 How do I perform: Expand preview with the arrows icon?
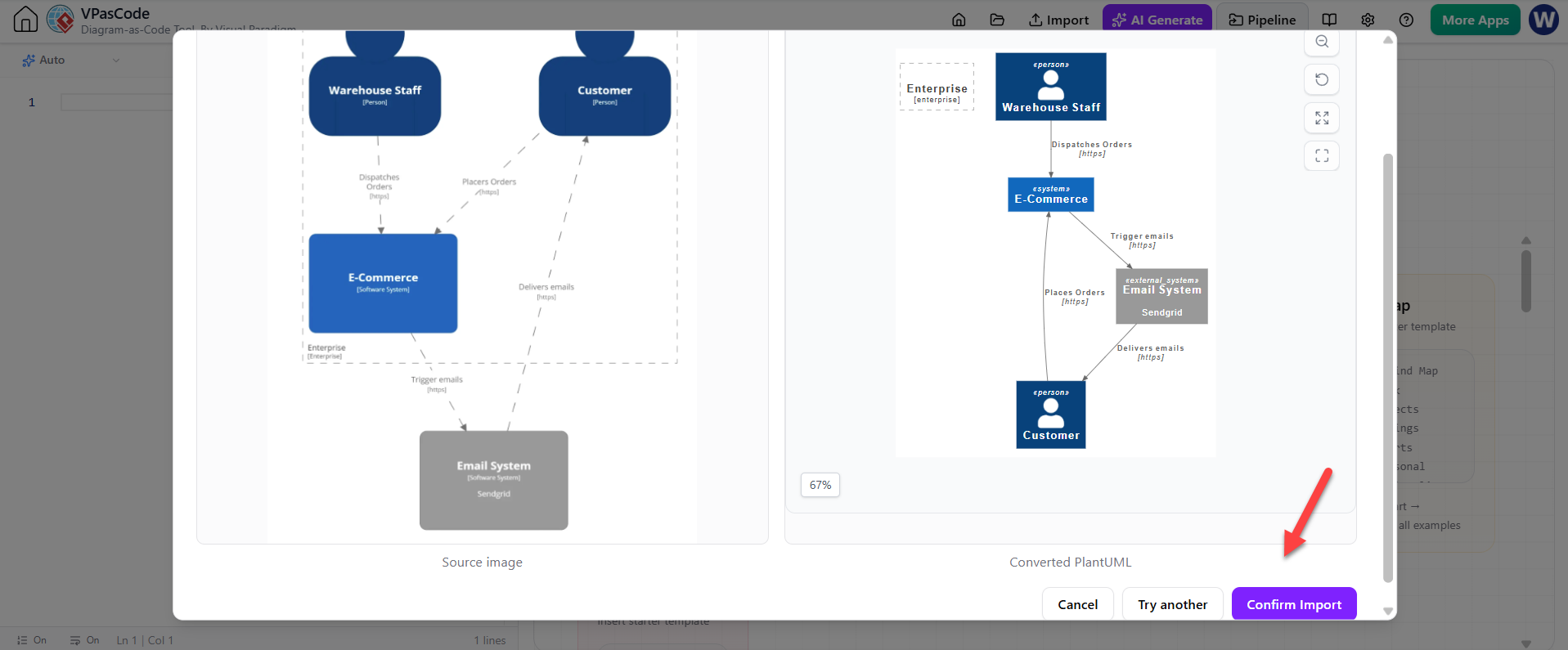pyautogui.click(x=1322, y=118)
